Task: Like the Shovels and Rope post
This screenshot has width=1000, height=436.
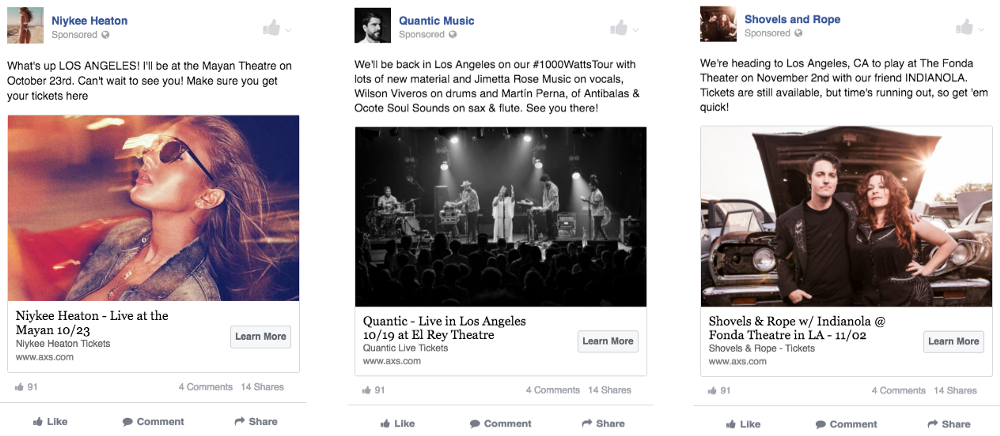Action: tap(743, 424)
